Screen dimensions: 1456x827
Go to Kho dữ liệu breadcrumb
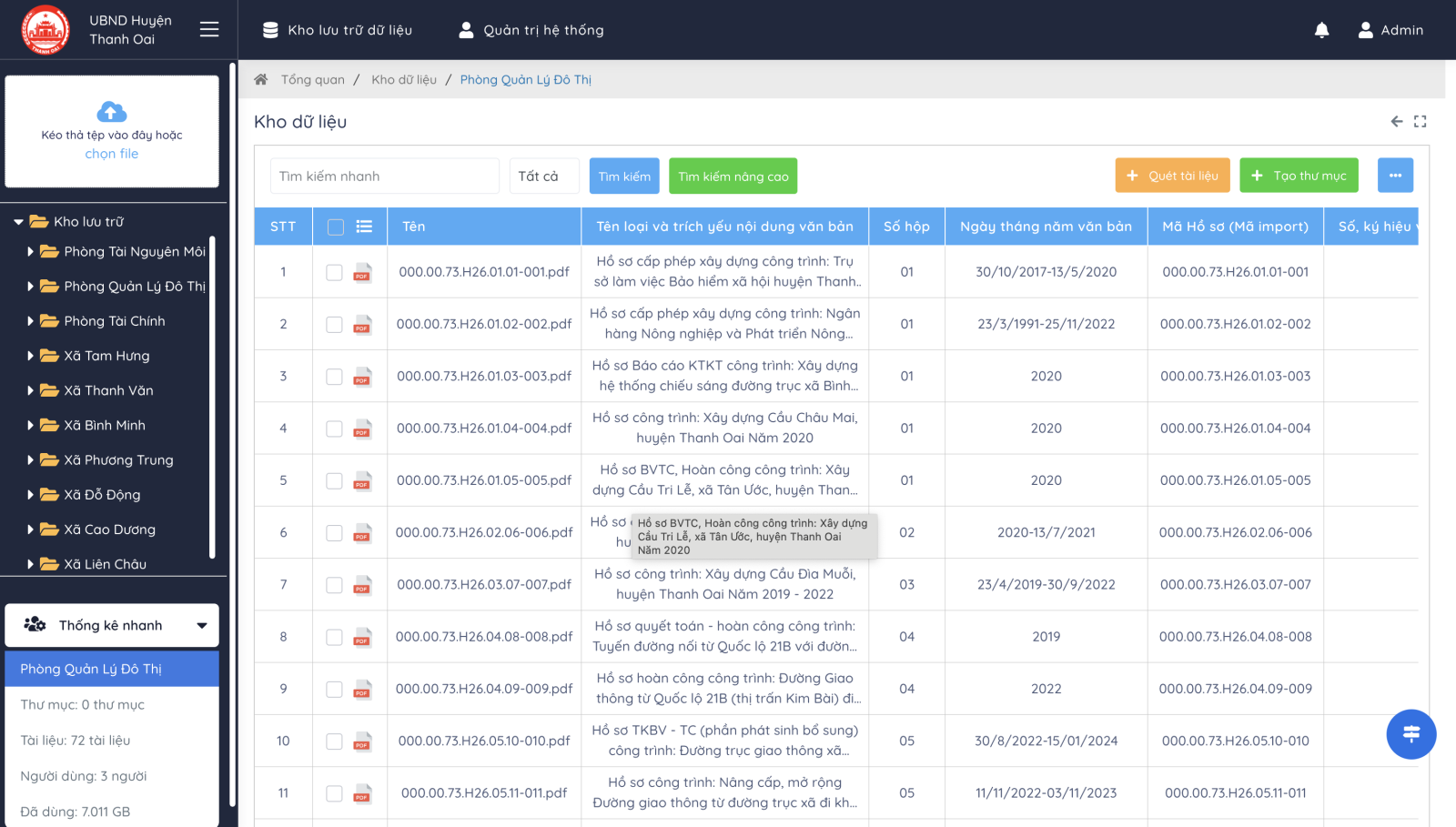[x=404, y=79]
